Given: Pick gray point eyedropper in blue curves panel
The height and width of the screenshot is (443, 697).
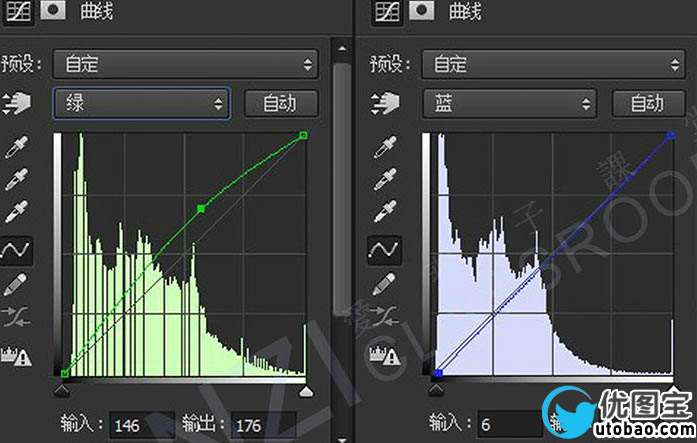Looking at the screenshot, I should coord(385,179).
